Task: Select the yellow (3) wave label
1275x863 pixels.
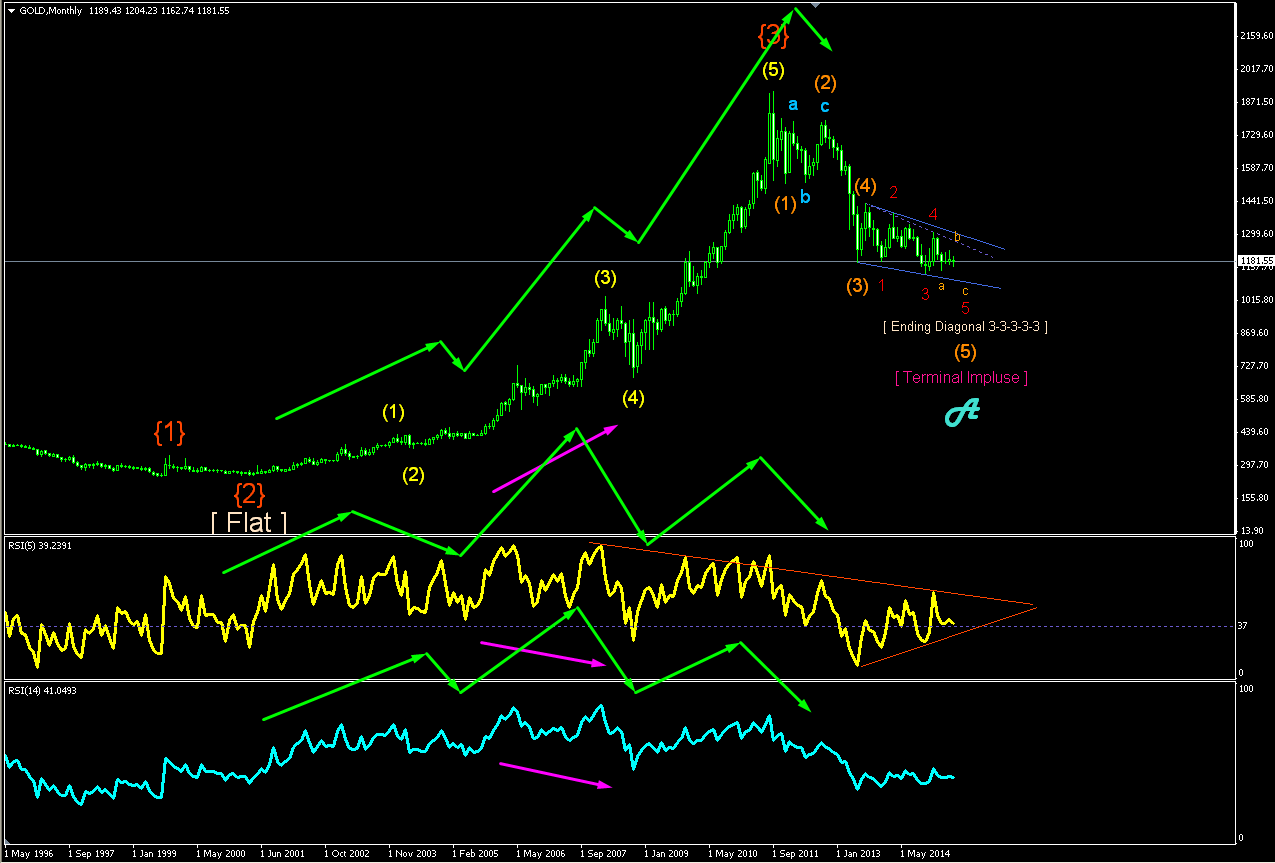Action: pyautogui.click(x=605, y=278)
